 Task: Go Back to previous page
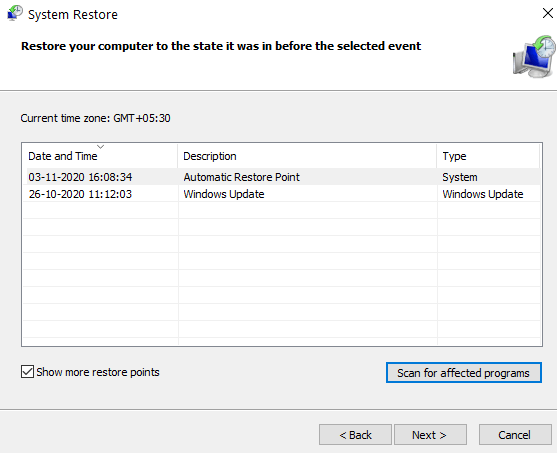pyautogui.click(x=355, y=435)
